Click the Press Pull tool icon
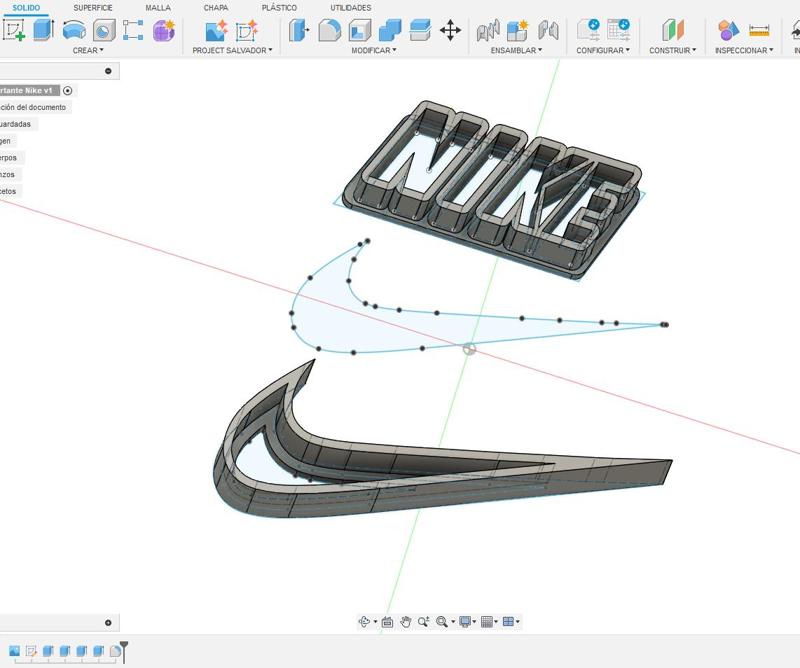800x668 pixels. tap(299, 30)
